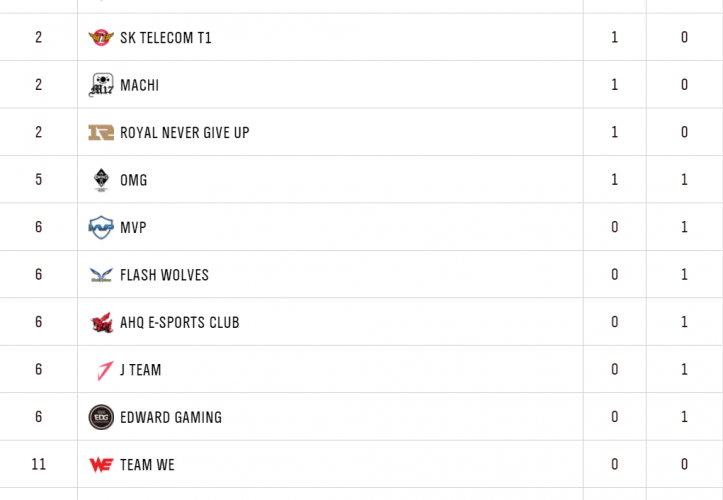Select the ROYAL NEVER GIVE UP name
This screenshot has width=723, height=500.
184,133
